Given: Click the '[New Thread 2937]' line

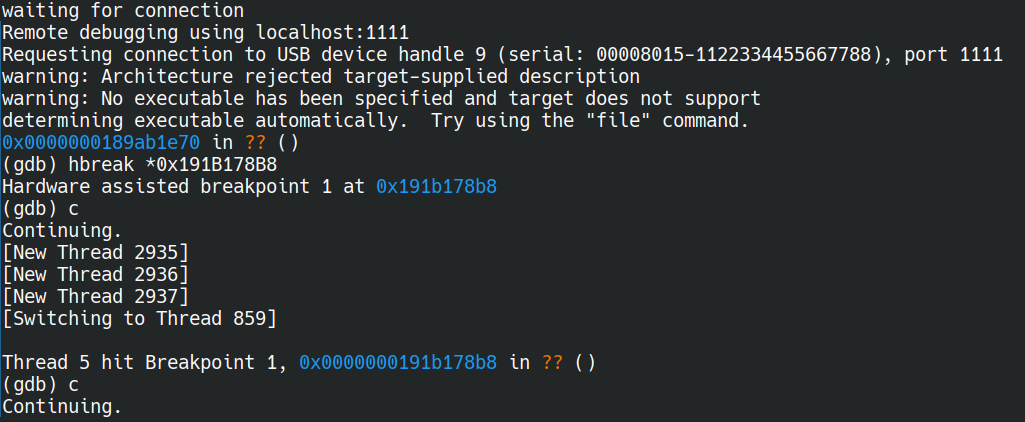Looking at the screenshot, I should pyautogui.click(x=95, y=296).
